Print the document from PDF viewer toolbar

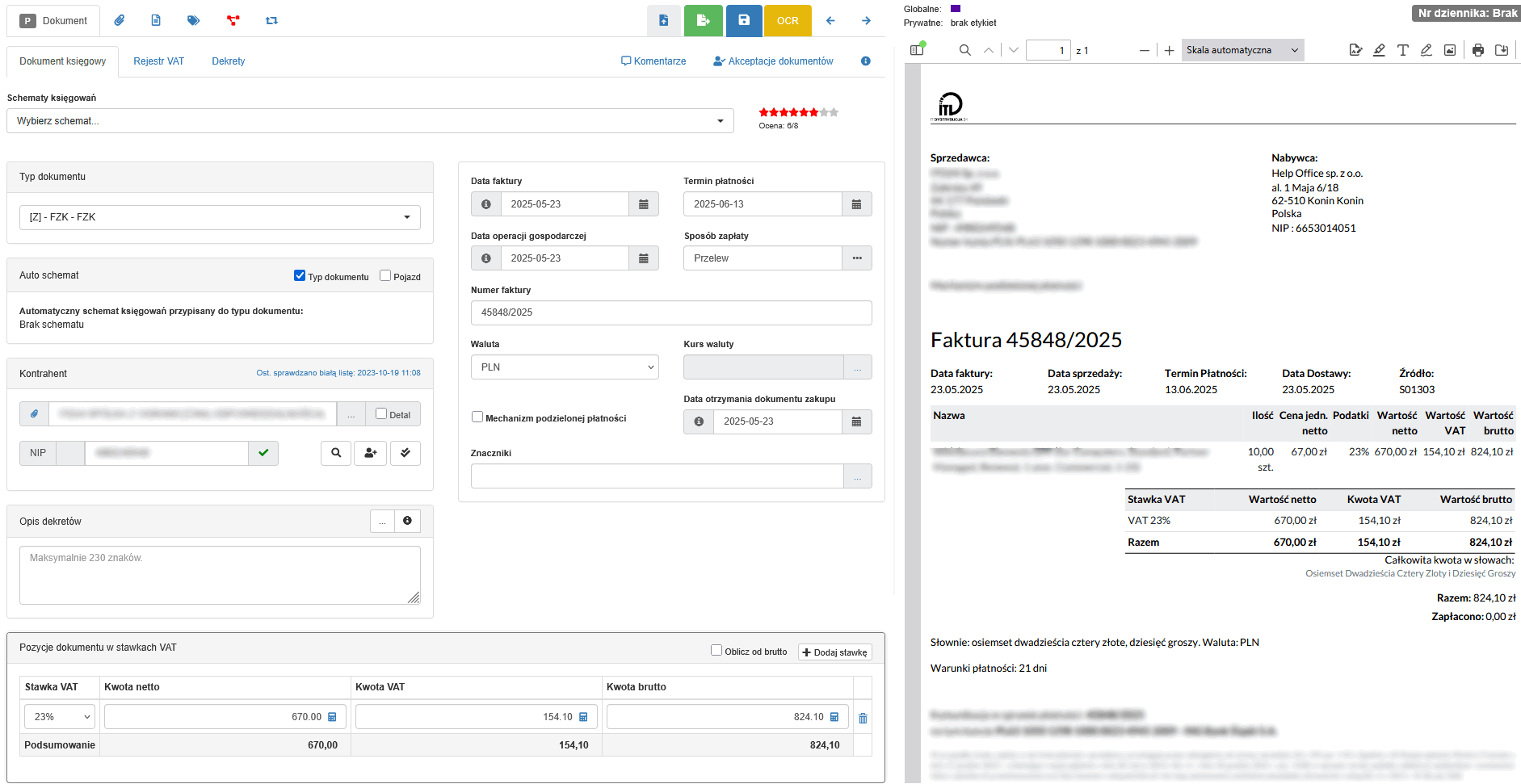(1477, 50)
